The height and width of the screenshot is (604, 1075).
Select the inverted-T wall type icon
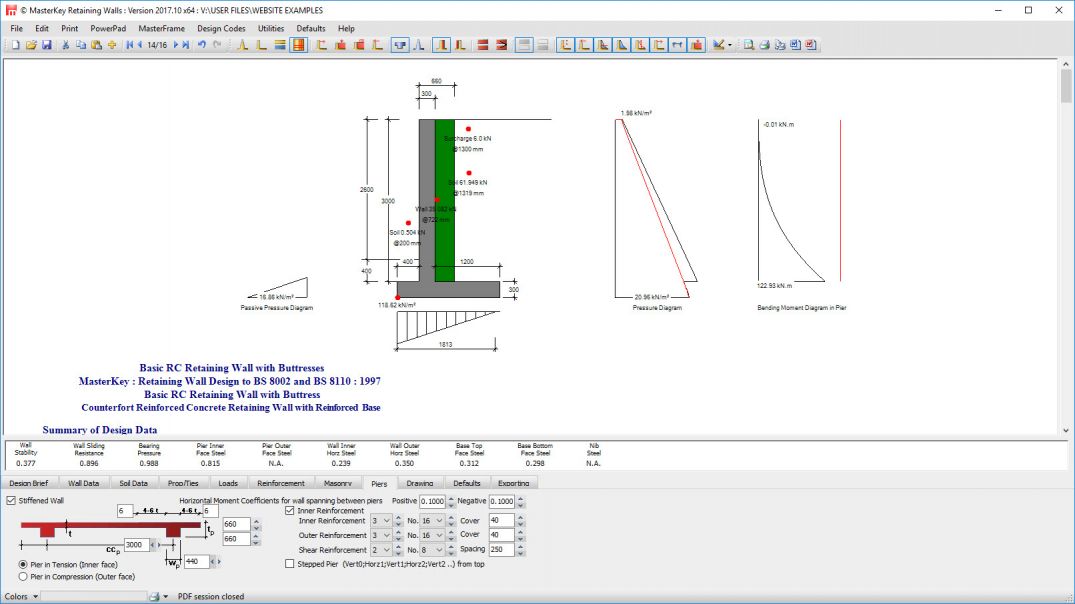click(242, 45)
